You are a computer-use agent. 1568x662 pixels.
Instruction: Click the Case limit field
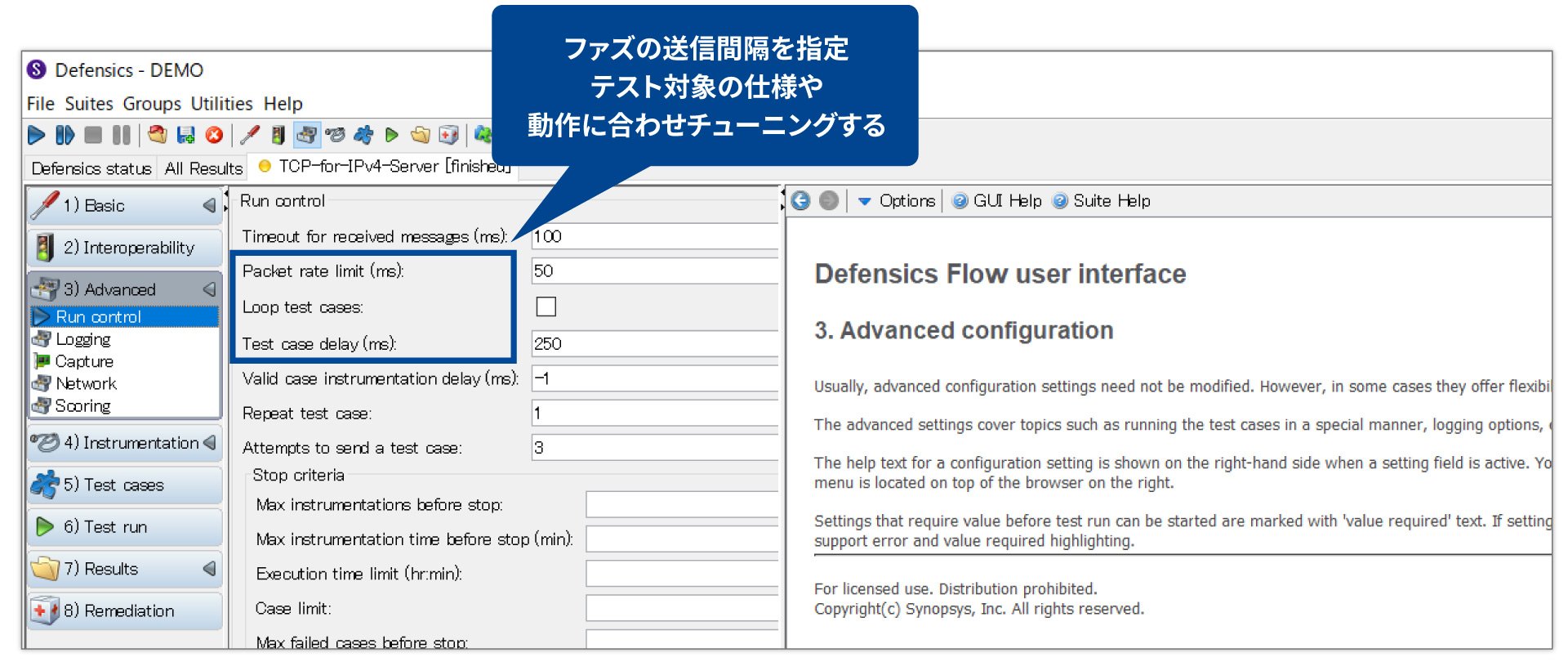[x=683, y=608]
